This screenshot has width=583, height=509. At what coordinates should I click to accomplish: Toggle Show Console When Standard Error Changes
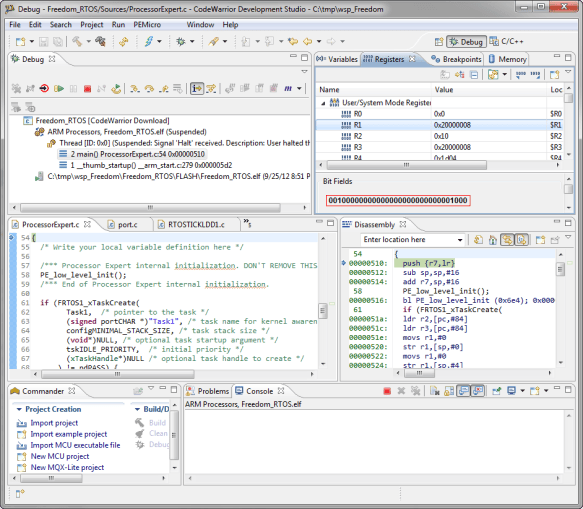point(478,391)
